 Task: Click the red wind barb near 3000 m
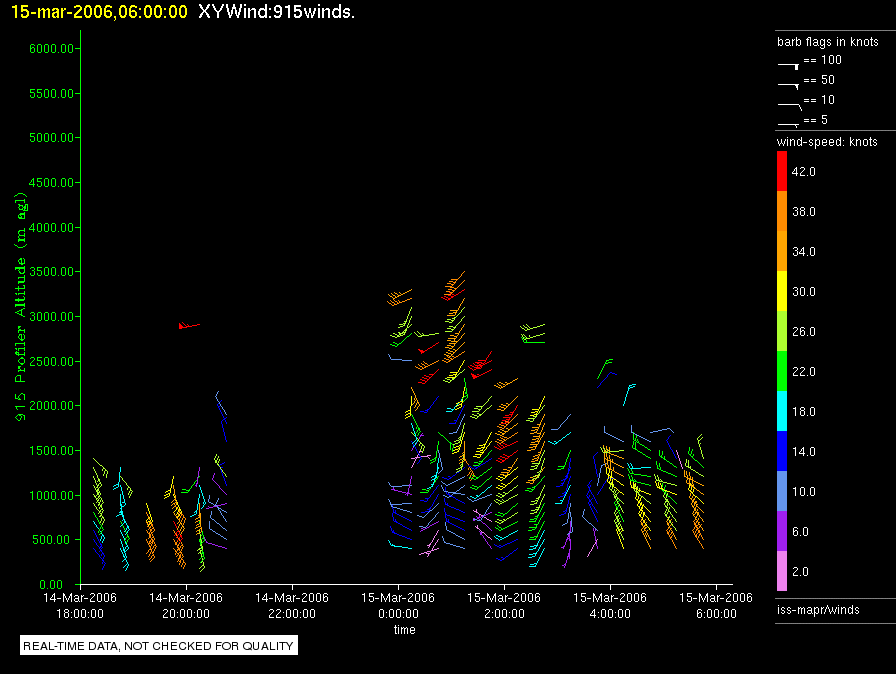189,326
